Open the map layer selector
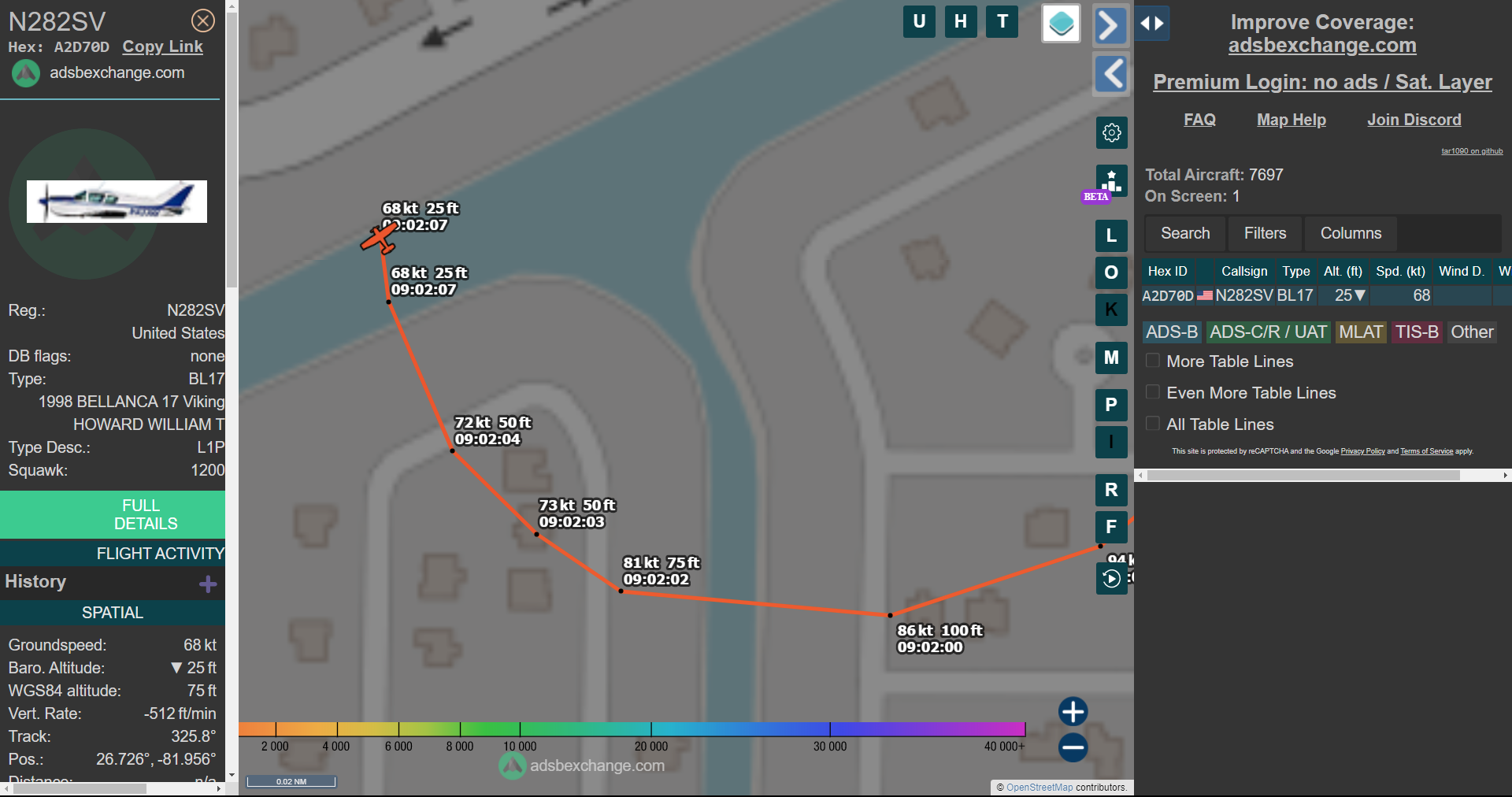1512x797 pixels. coord(1061,24)
